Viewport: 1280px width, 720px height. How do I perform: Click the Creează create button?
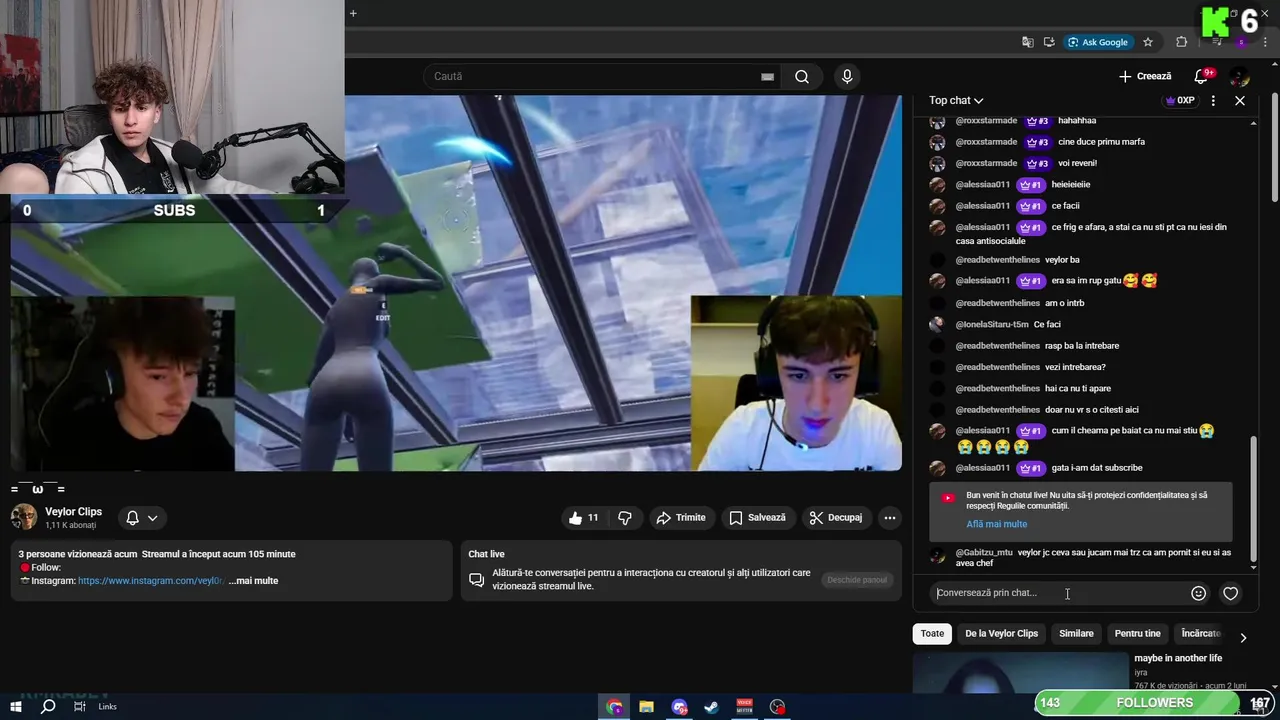tap(1145, 77)
